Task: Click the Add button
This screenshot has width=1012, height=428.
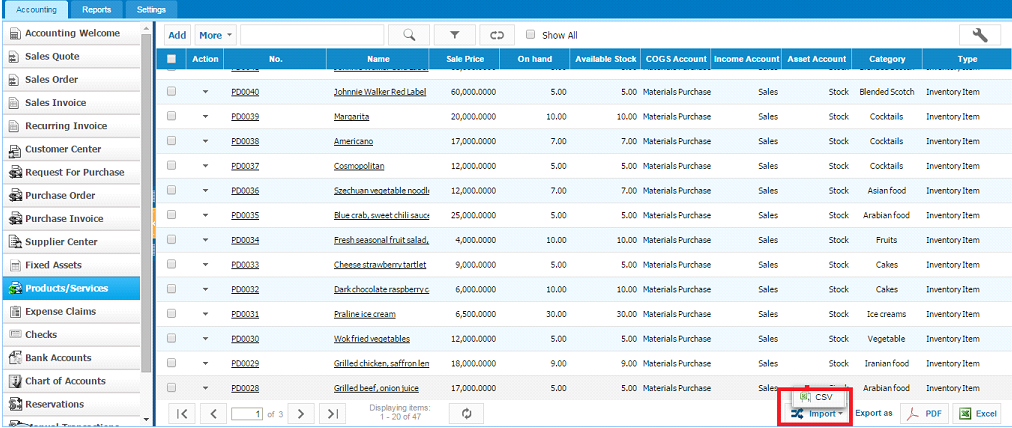Action: pos(177,35)
